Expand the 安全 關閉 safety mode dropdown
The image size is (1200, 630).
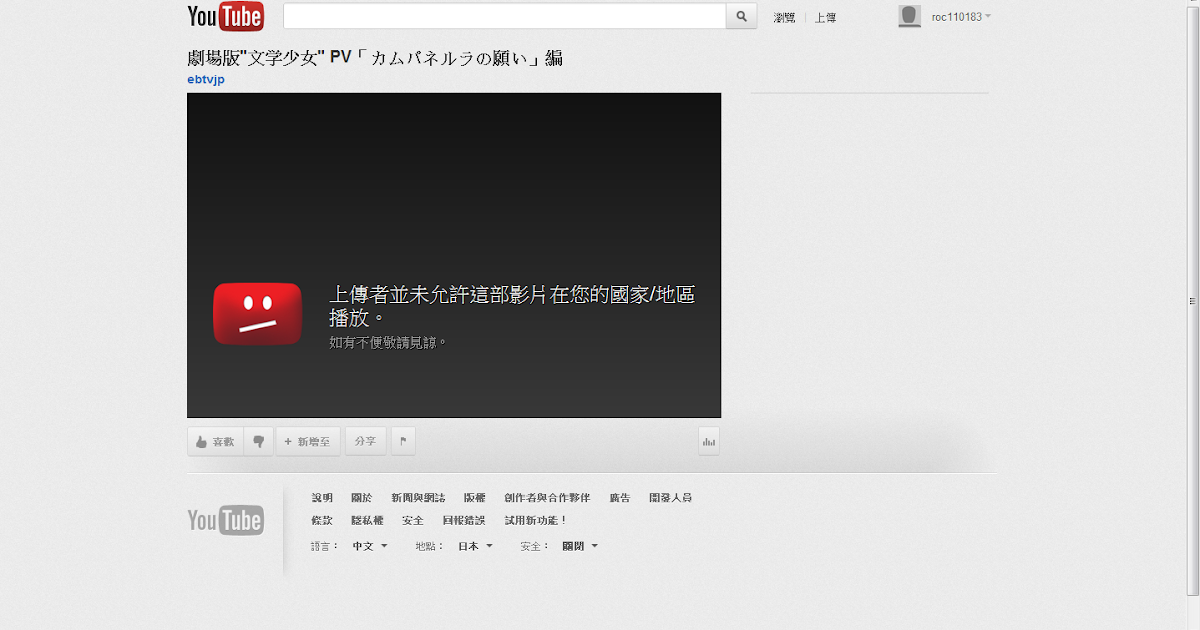[580, 546]
